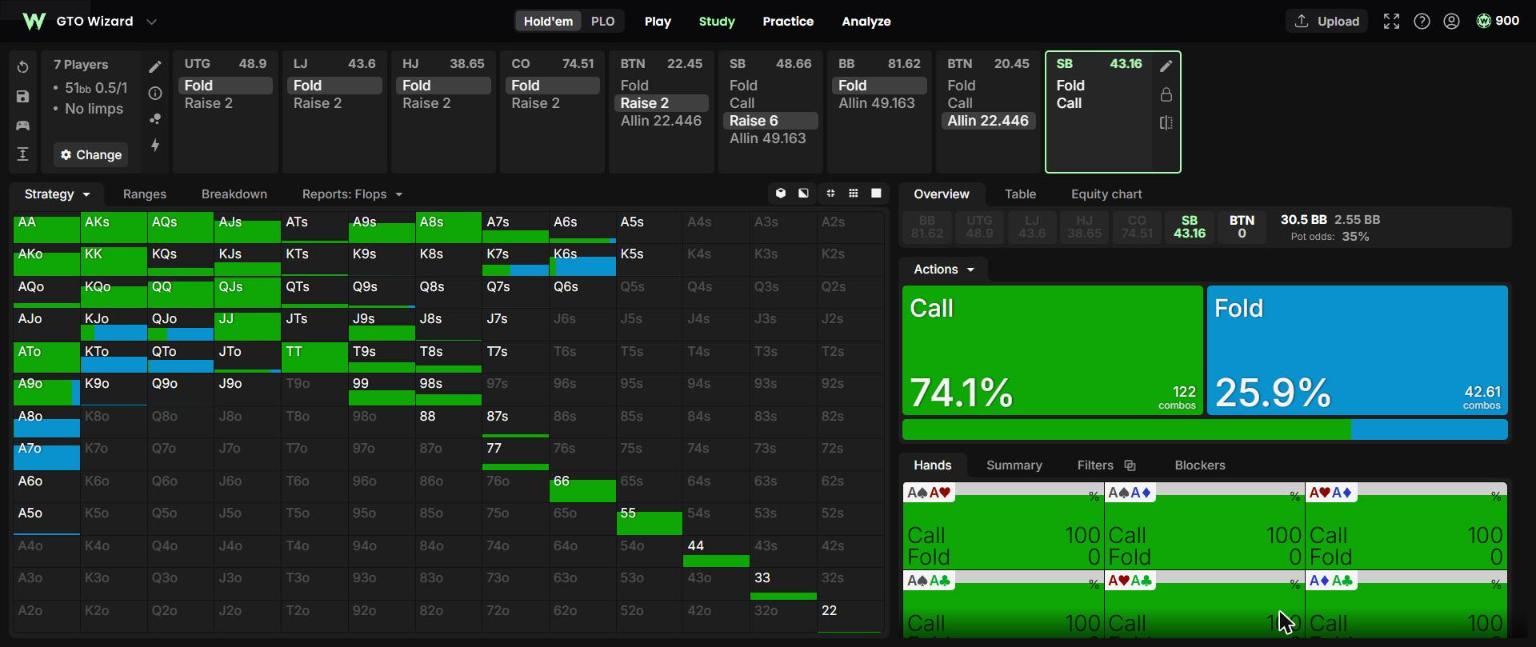Viewport: 1536px width, 647px height.
Task: Switch game type to PLO
Action: pos(603,21)
